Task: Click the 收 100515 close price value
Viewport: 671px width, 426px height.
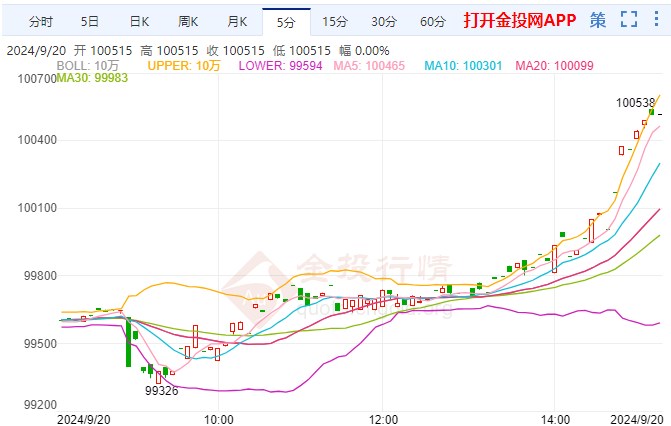Action: pyautogui.click(x=235, y=51)
